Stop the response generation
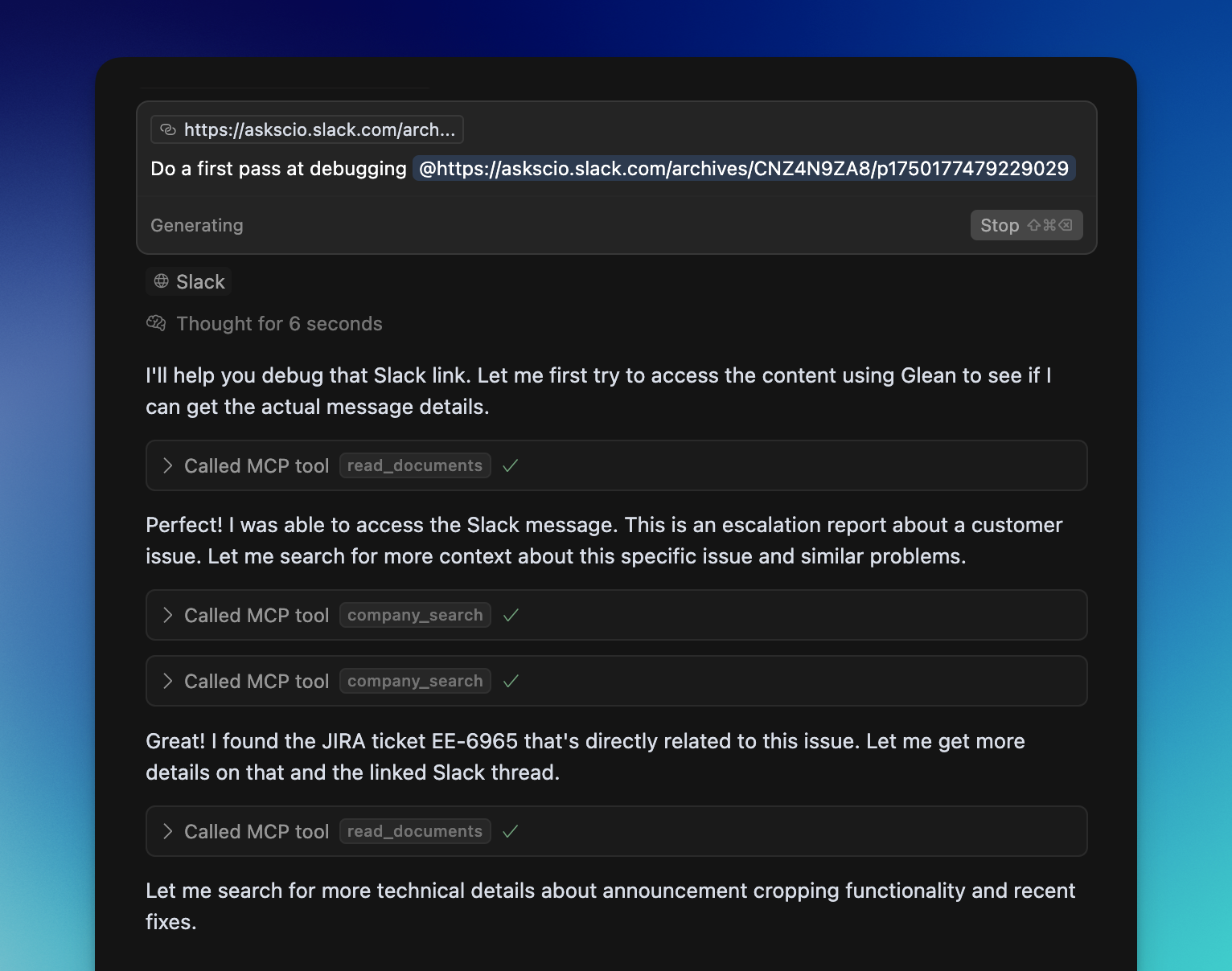This screenshot has width=1232, height=971. click(x=1000, y=225)
